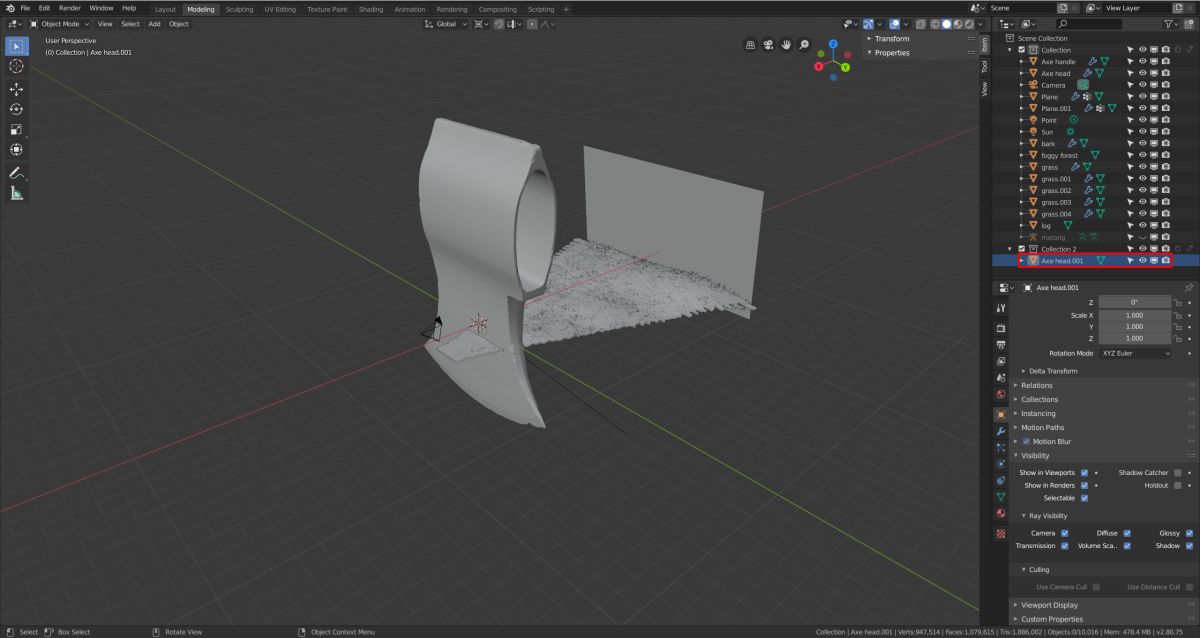The width and height of the screenshot is (1200, 638).
Task: Open Object Data mesh properties tab
Action: tap(1000, 497)
